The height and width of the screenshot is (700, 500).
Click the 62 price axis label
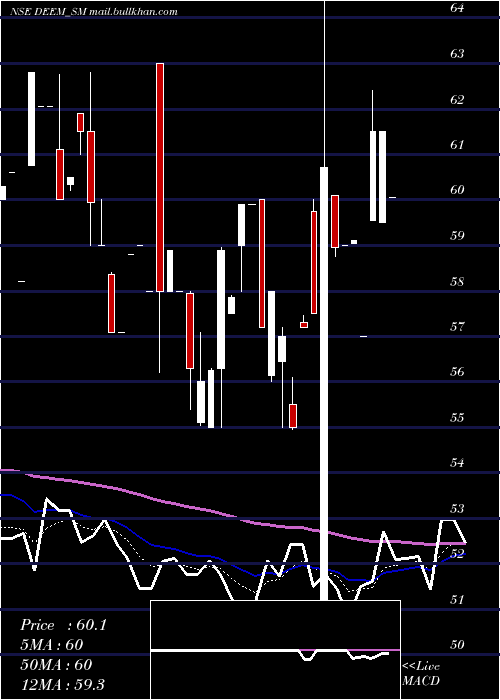[457, 99]
